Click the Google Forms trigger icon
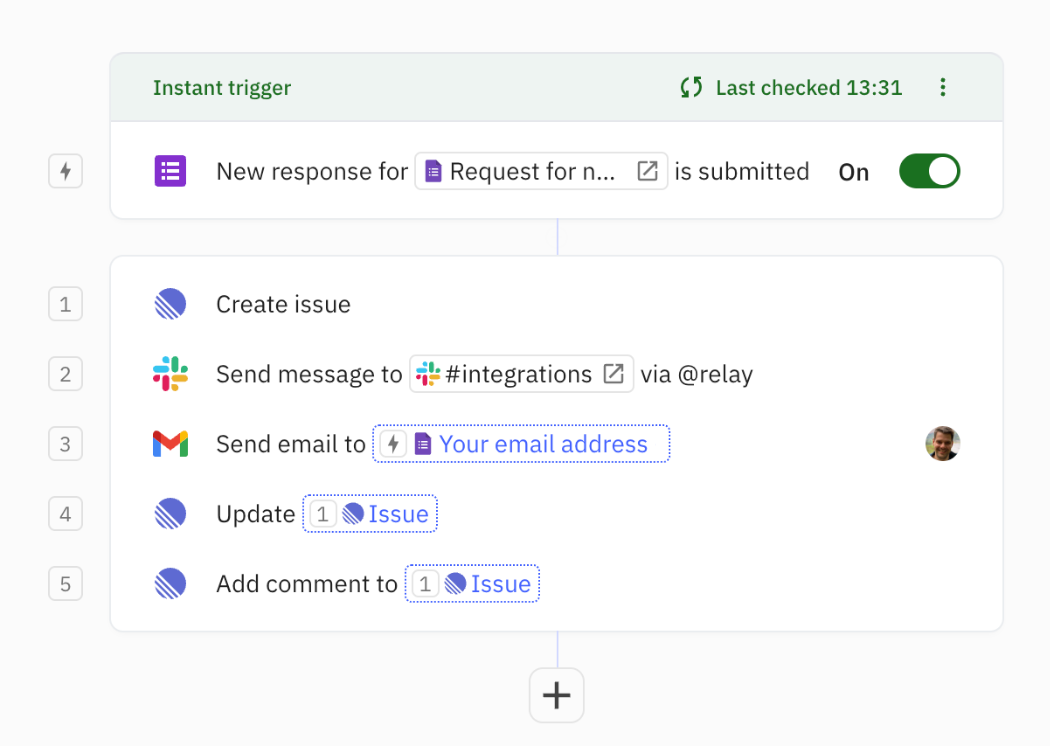The height and width of the screenshot is (746, 1050). click(170, 171)
